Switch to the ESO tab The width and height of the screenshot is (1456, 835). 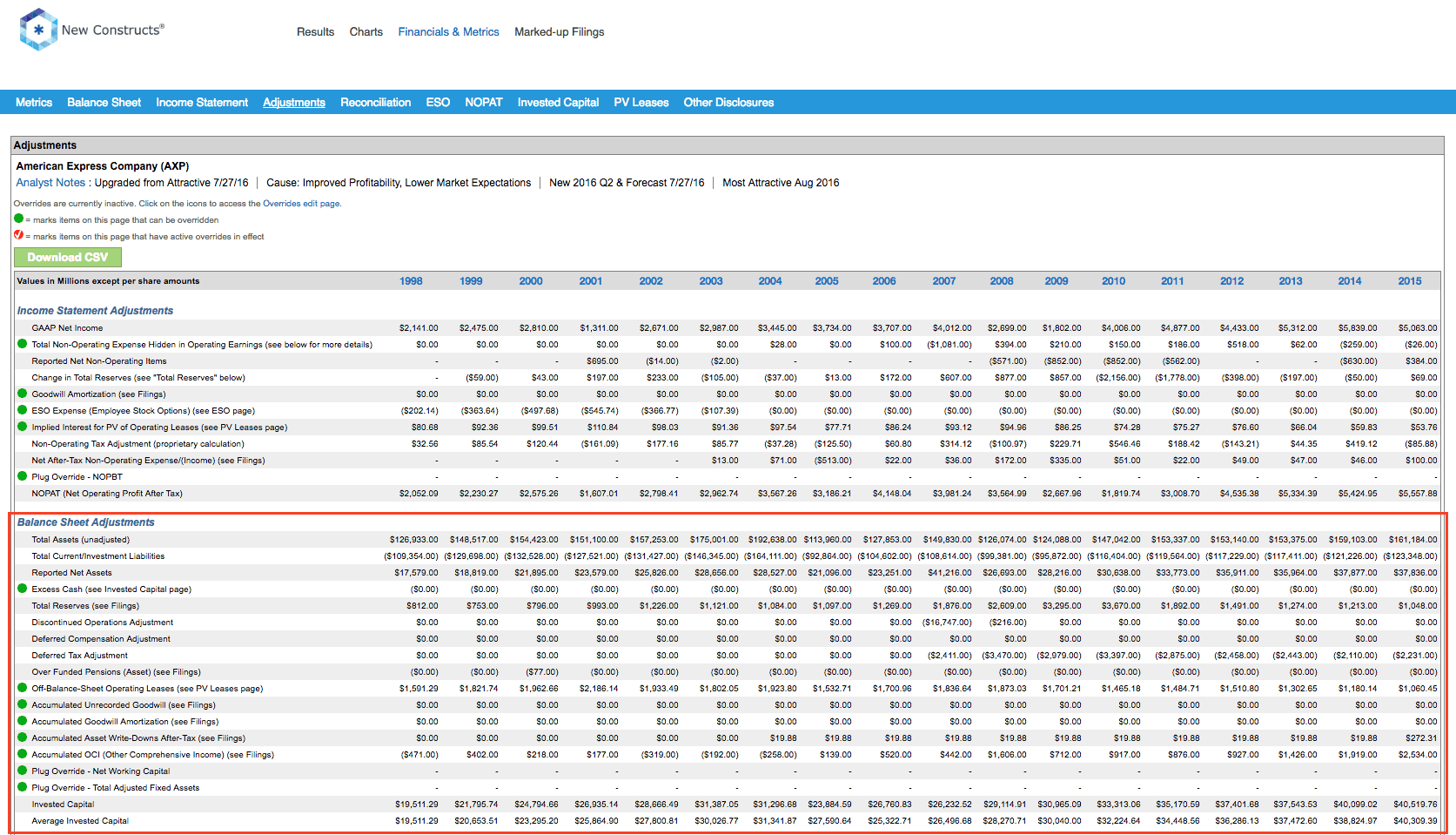coord(438,103)
